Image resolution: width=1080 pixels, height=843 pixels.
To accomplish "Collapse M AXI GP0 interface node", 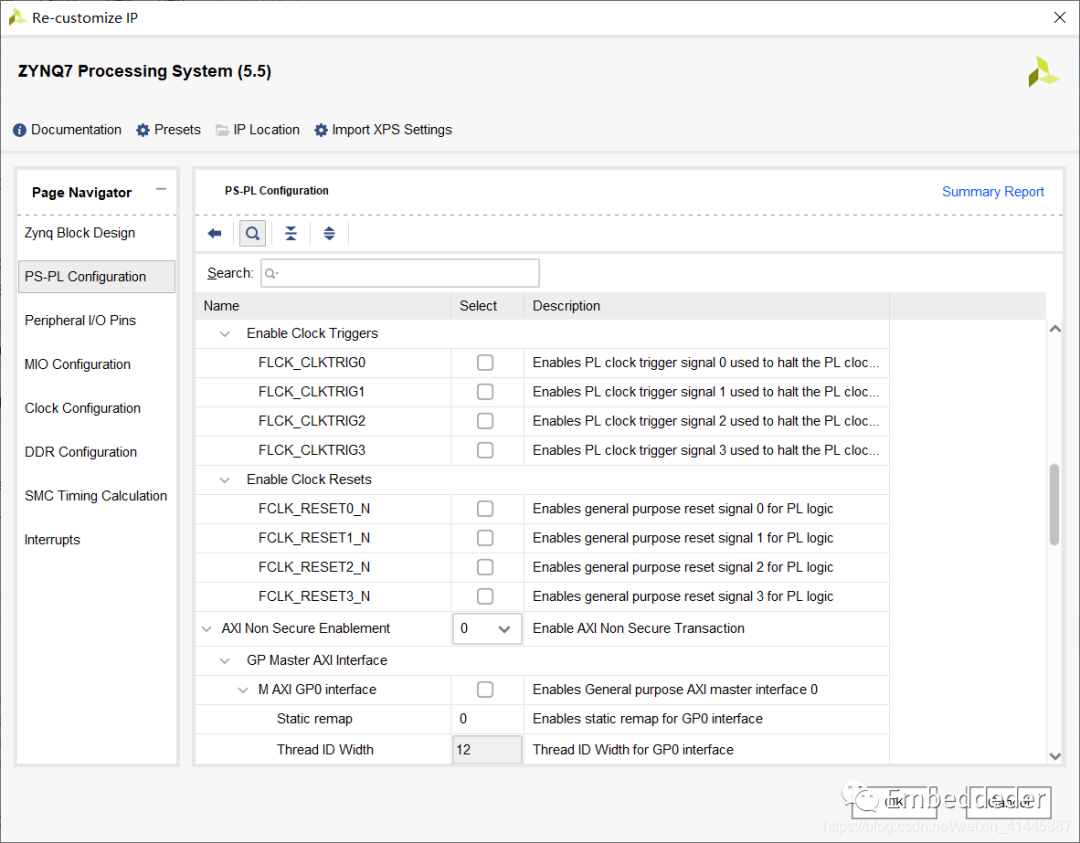I will point(242,690).
